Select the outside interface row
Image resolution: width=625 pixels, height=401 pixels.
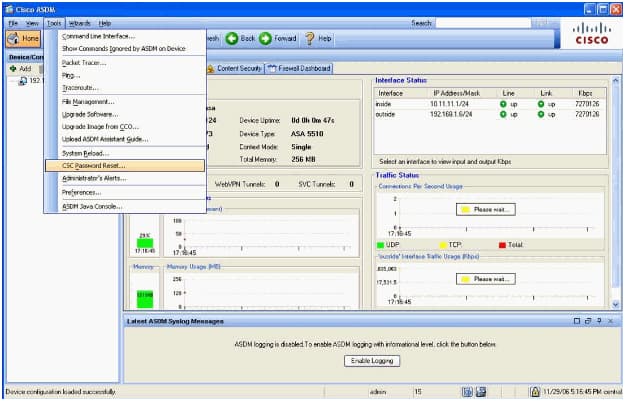point(490,114)
